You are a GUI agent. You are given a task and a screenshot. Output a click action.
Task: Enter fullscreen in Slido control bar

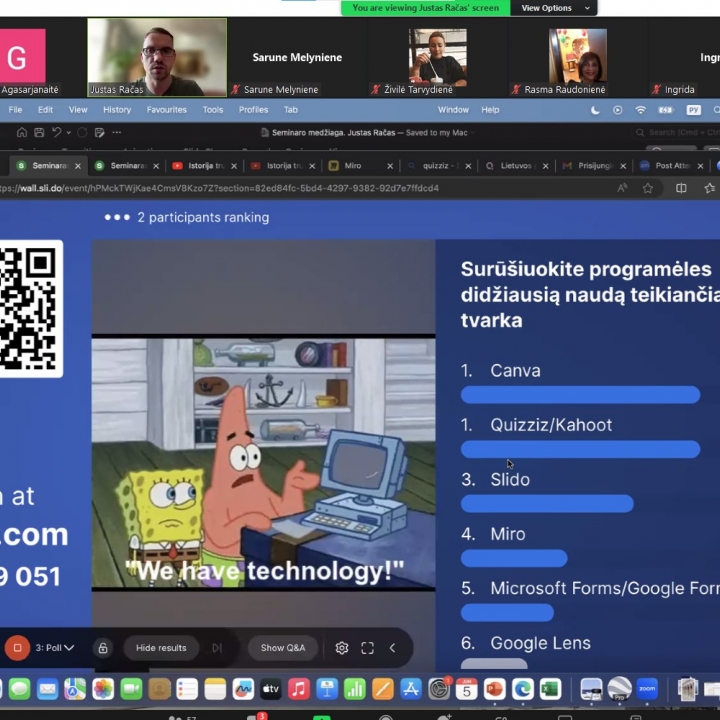click(367, 648)
